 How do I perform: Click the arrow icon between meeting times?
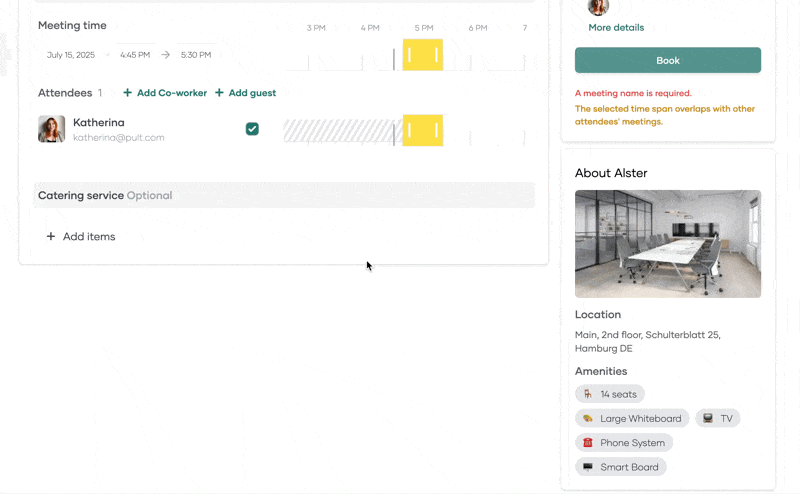[x=165, y=55]
